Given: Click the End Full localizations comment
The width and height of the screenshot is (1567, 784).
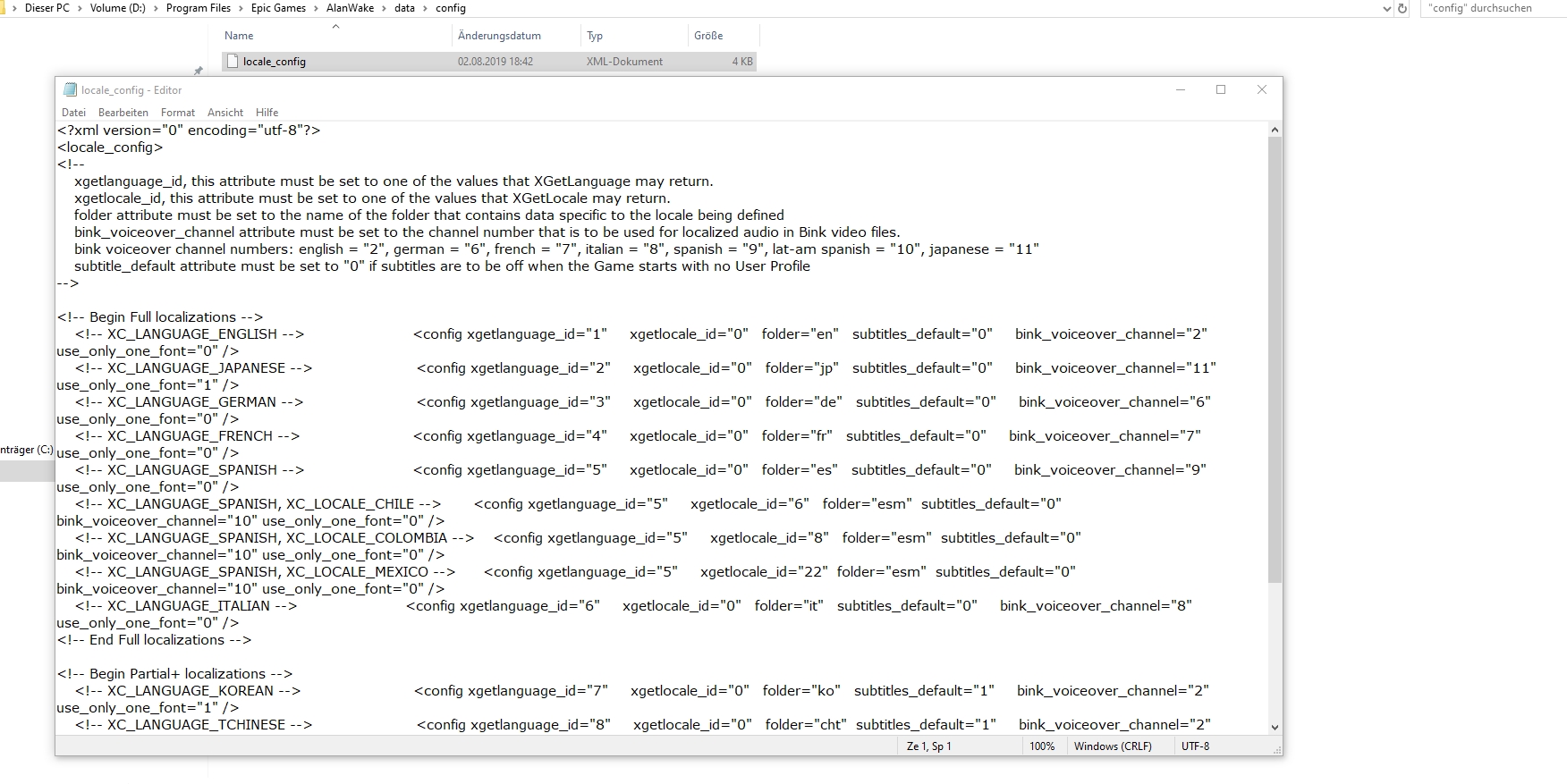Looking at the screenshot, I should (154, 640).
